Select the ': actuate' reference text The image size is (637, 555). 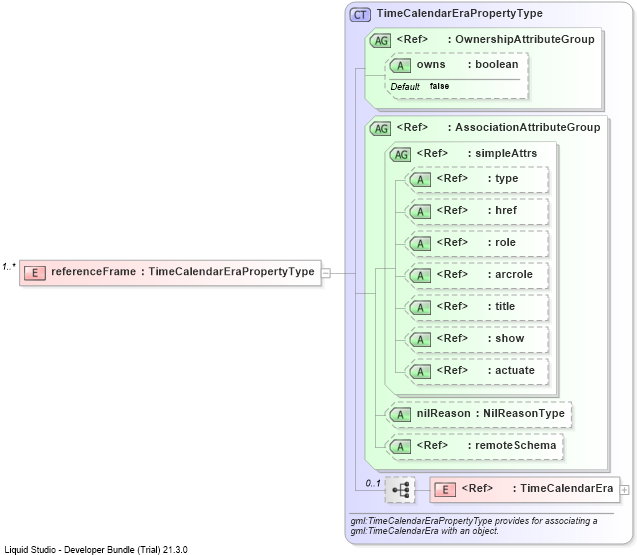pos(511,371)
